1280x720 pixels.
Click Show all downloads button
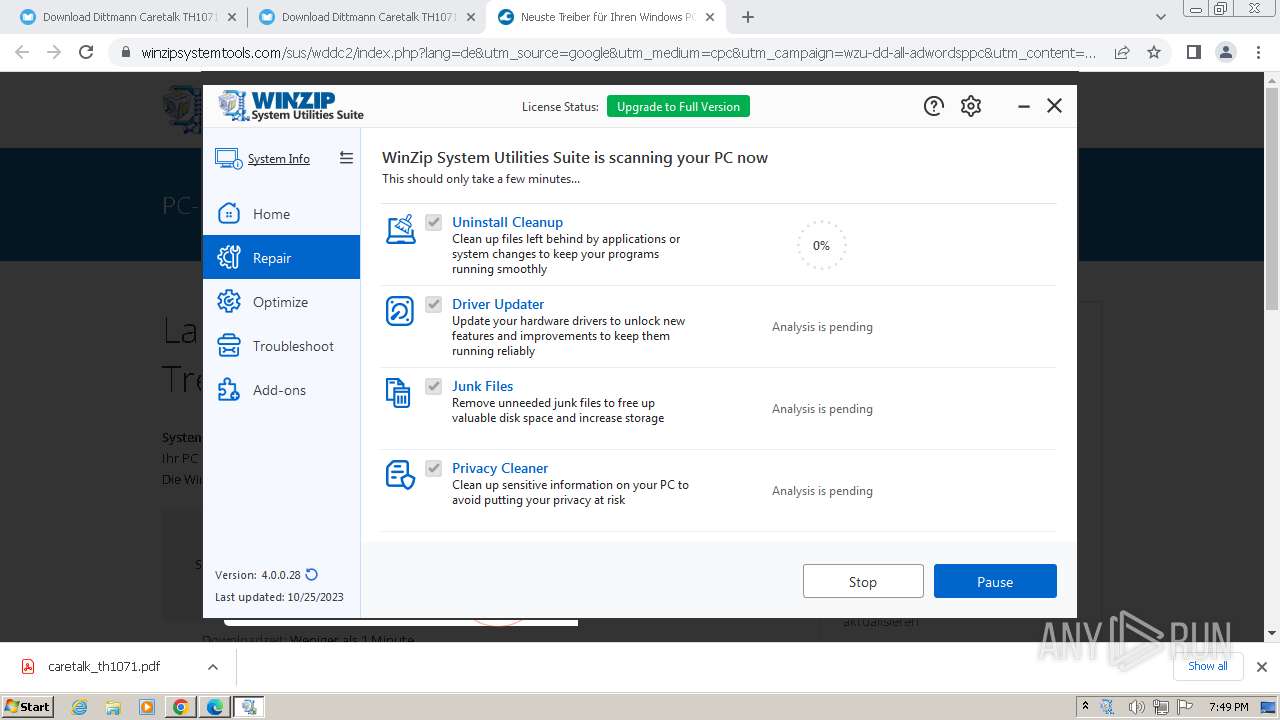pos(1208,666)
